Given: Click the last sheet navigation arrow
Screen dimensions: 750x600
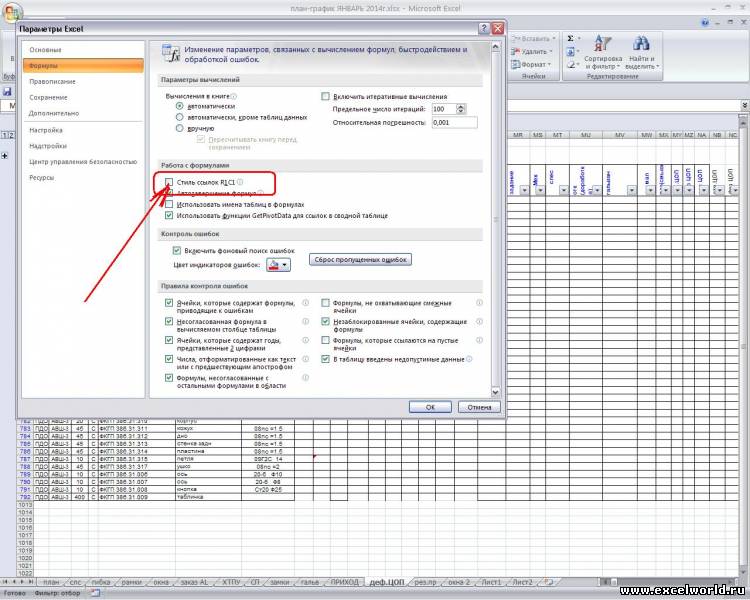Looking at the screenshot, I should pyautogui.click(x=31, y=582).
